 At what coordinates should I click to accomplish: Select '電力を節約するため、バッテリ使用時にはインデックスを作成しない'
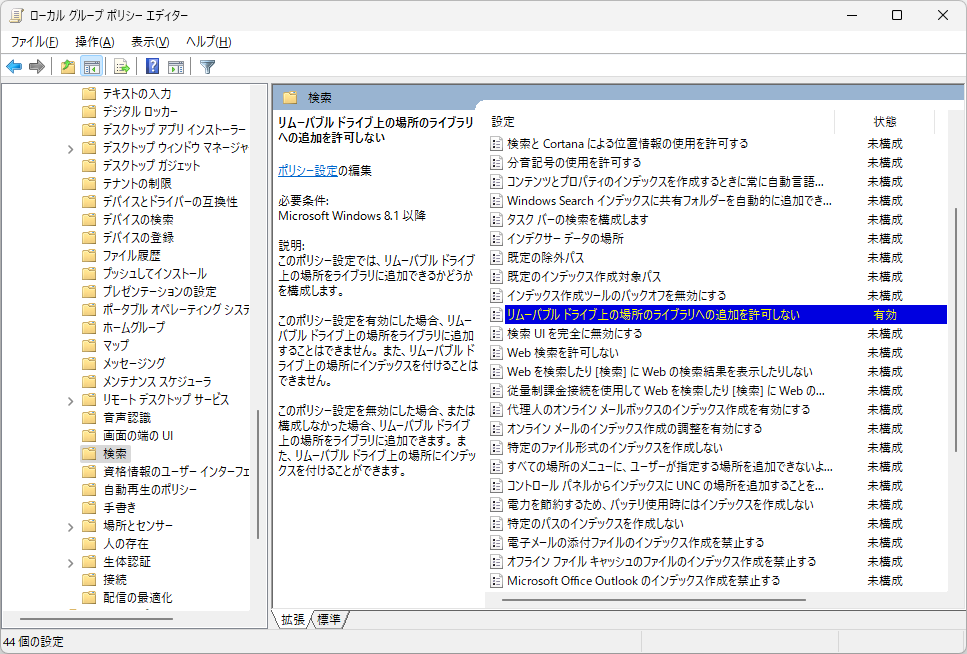(x=660, y=505)
